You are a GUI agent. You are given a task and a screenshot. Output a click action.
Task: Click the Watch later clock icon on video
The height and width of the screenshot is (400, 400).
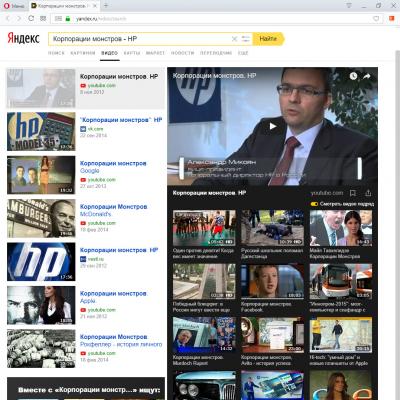click(353, 76)
